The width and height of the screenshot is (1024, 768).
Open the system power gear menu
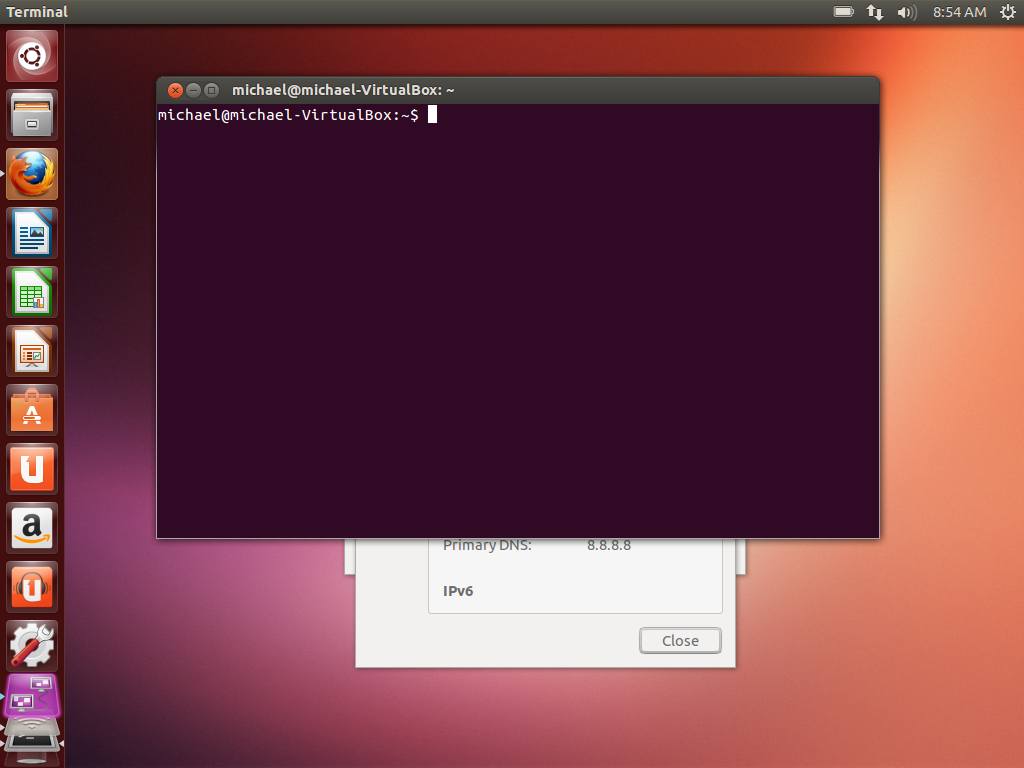[1006, 12]
